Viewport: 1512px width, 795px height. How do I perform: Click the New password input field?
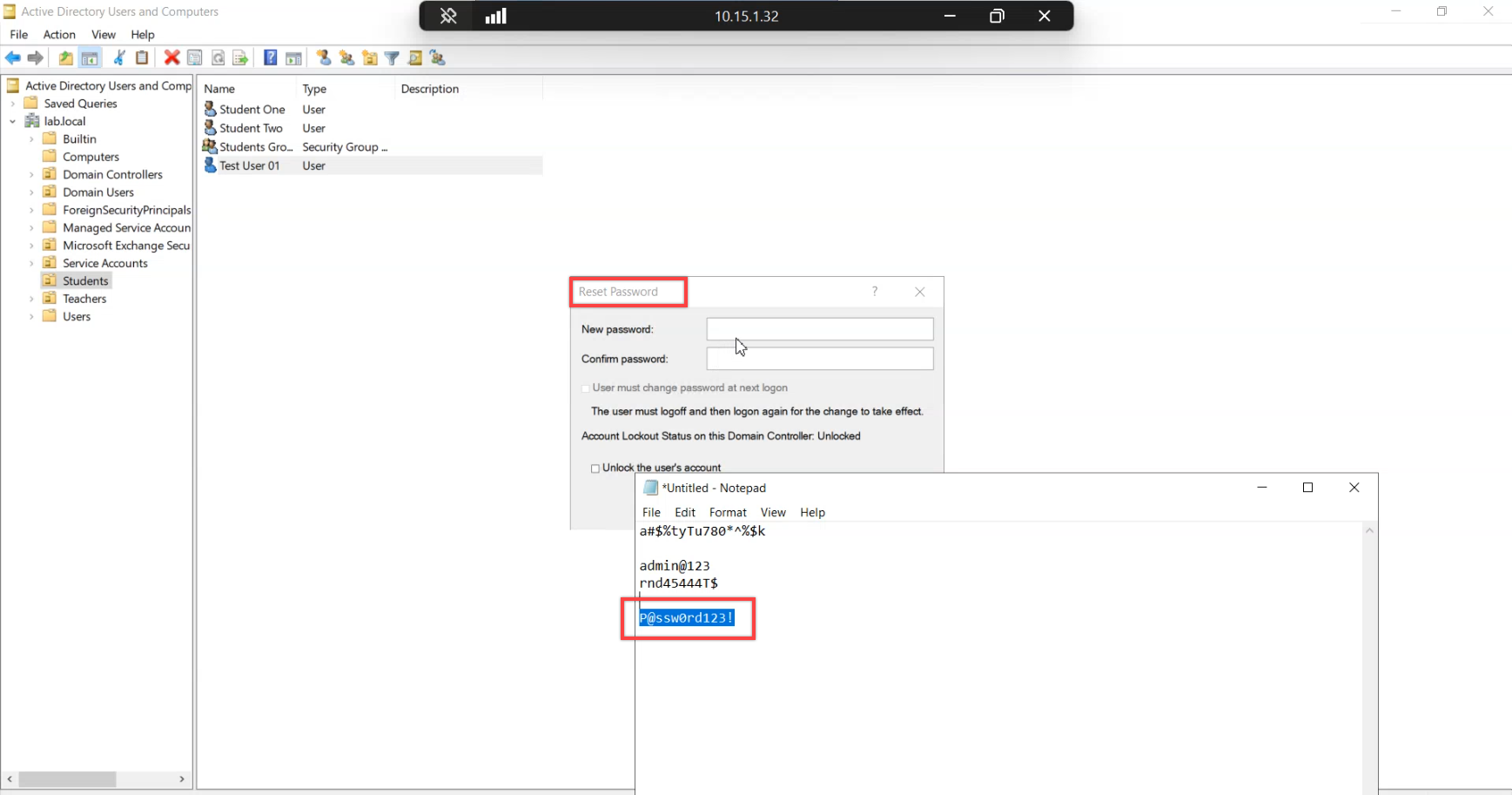point(820,329)
